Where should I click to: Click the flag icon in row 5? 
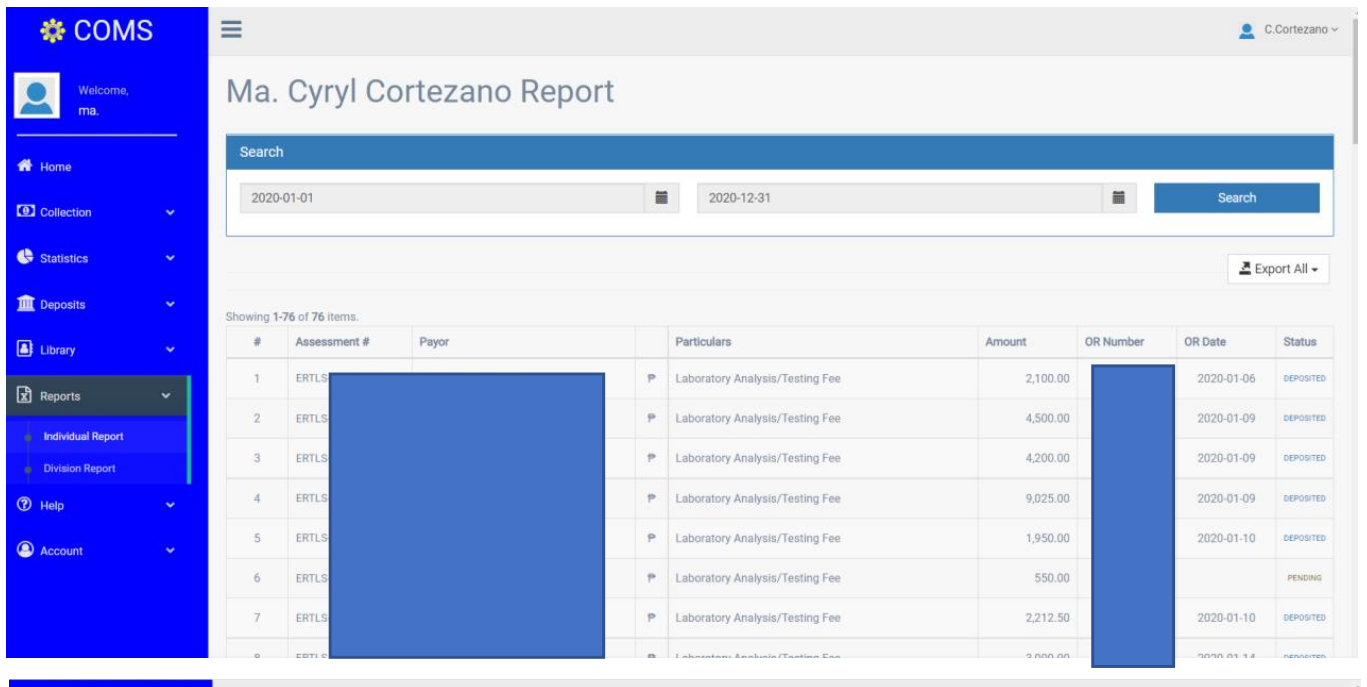651,538
